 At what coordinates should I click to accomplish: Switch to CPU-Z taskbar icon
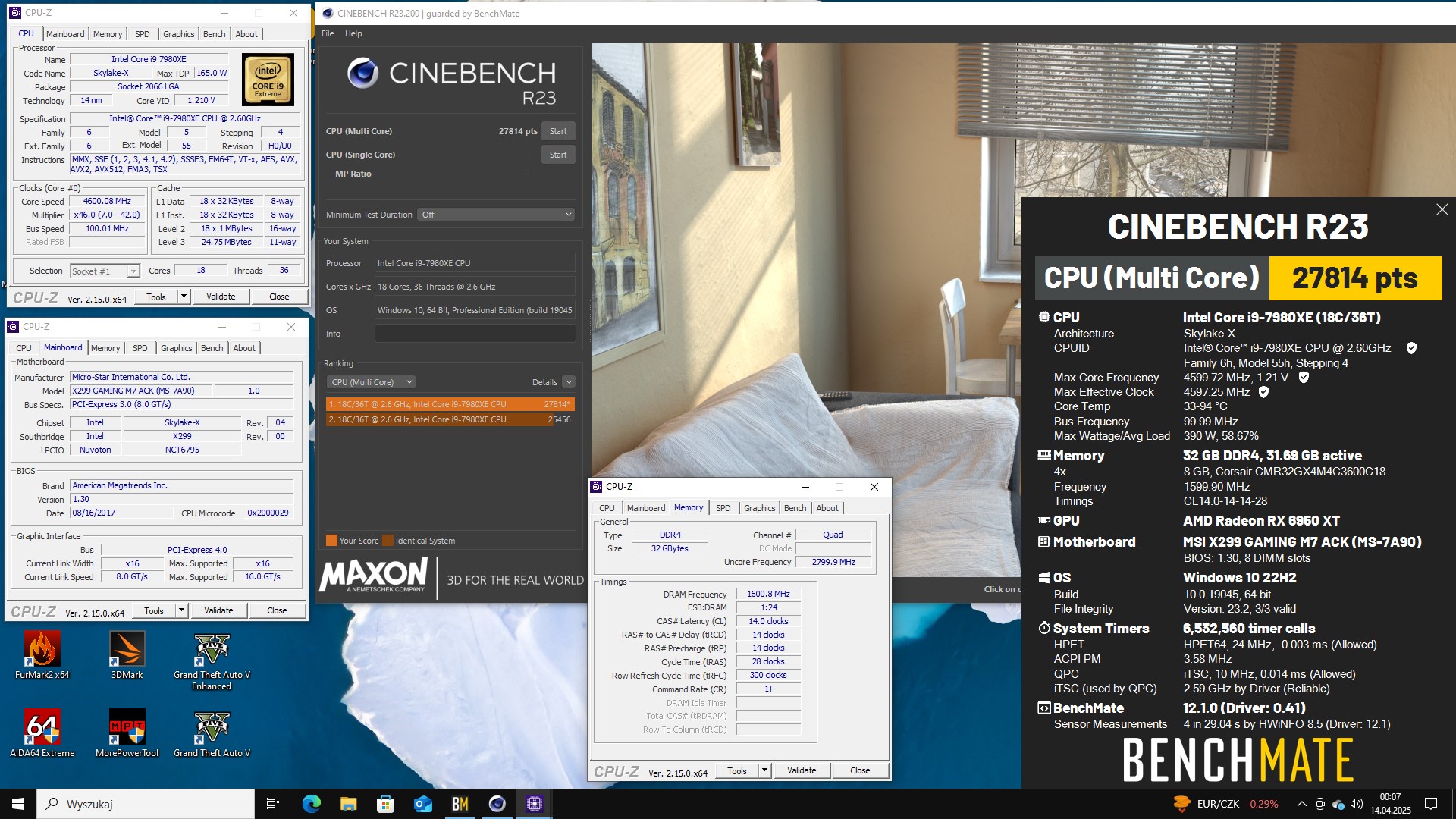[535, 804]
